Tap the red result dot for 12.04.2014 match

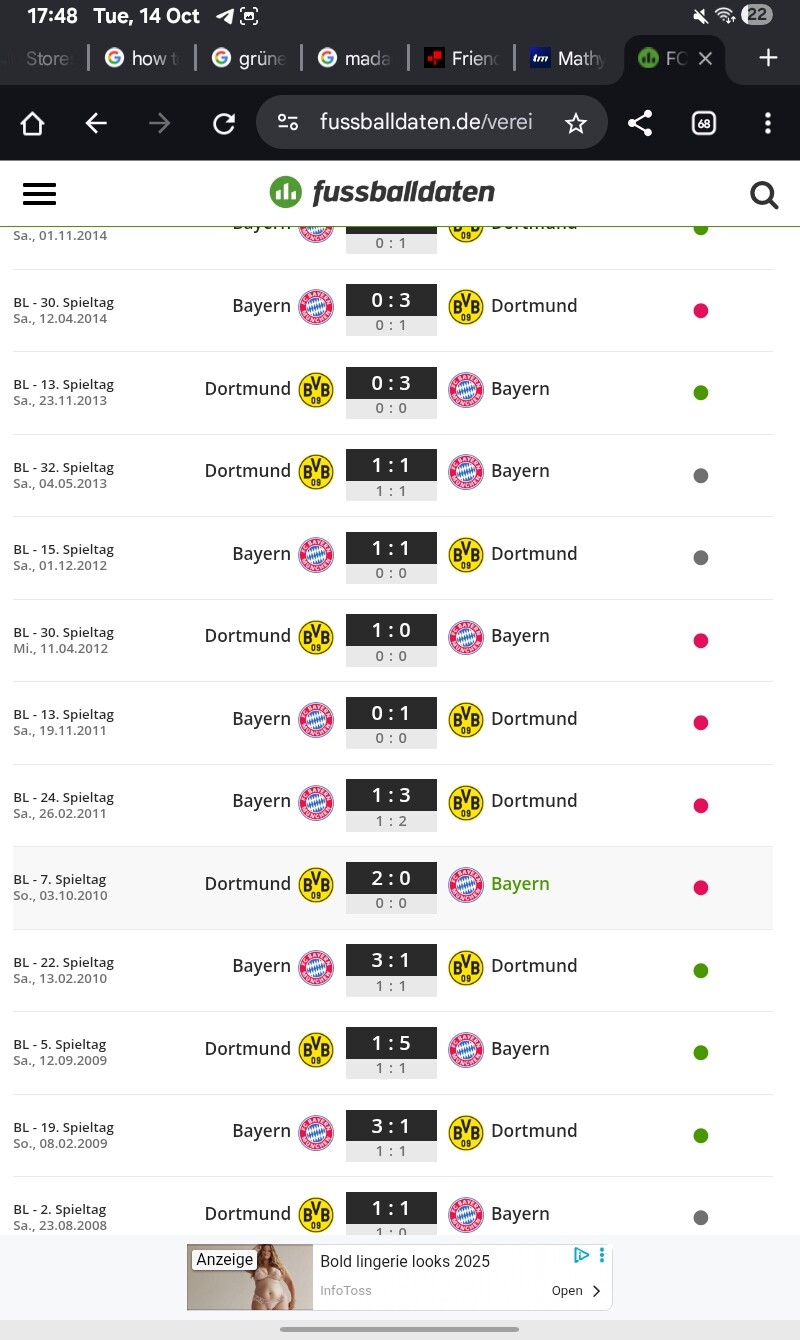pyautogui.click(x=701, y=310)
